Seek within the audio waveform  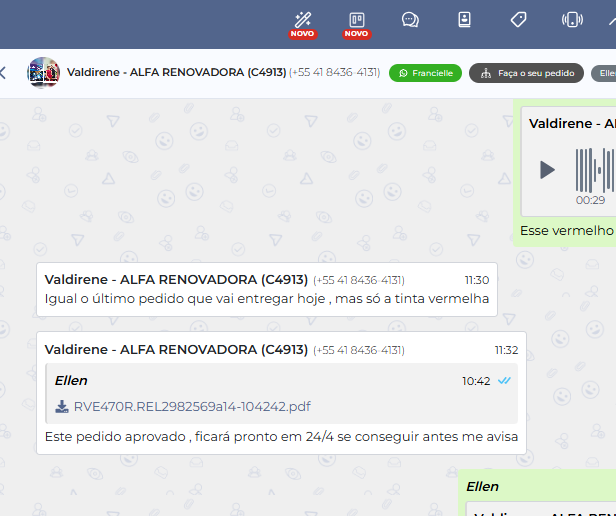coord(596,170)
